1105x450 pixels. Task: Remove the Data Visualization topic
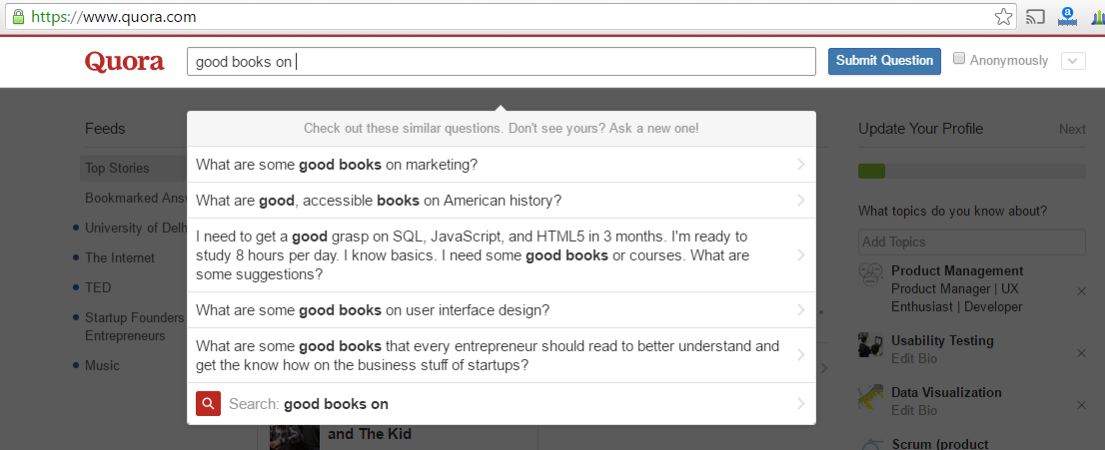tap(1081, 405)
